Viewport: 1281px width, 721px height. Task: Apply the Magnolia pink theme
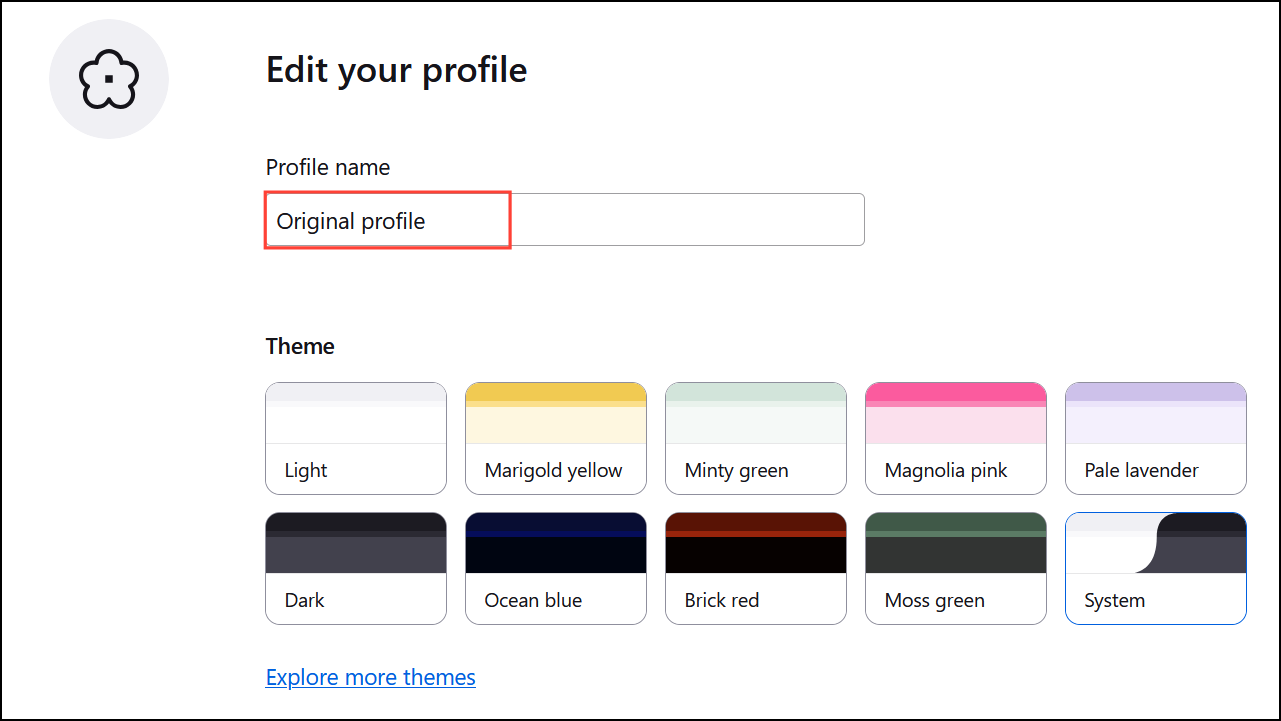(955, 438)
